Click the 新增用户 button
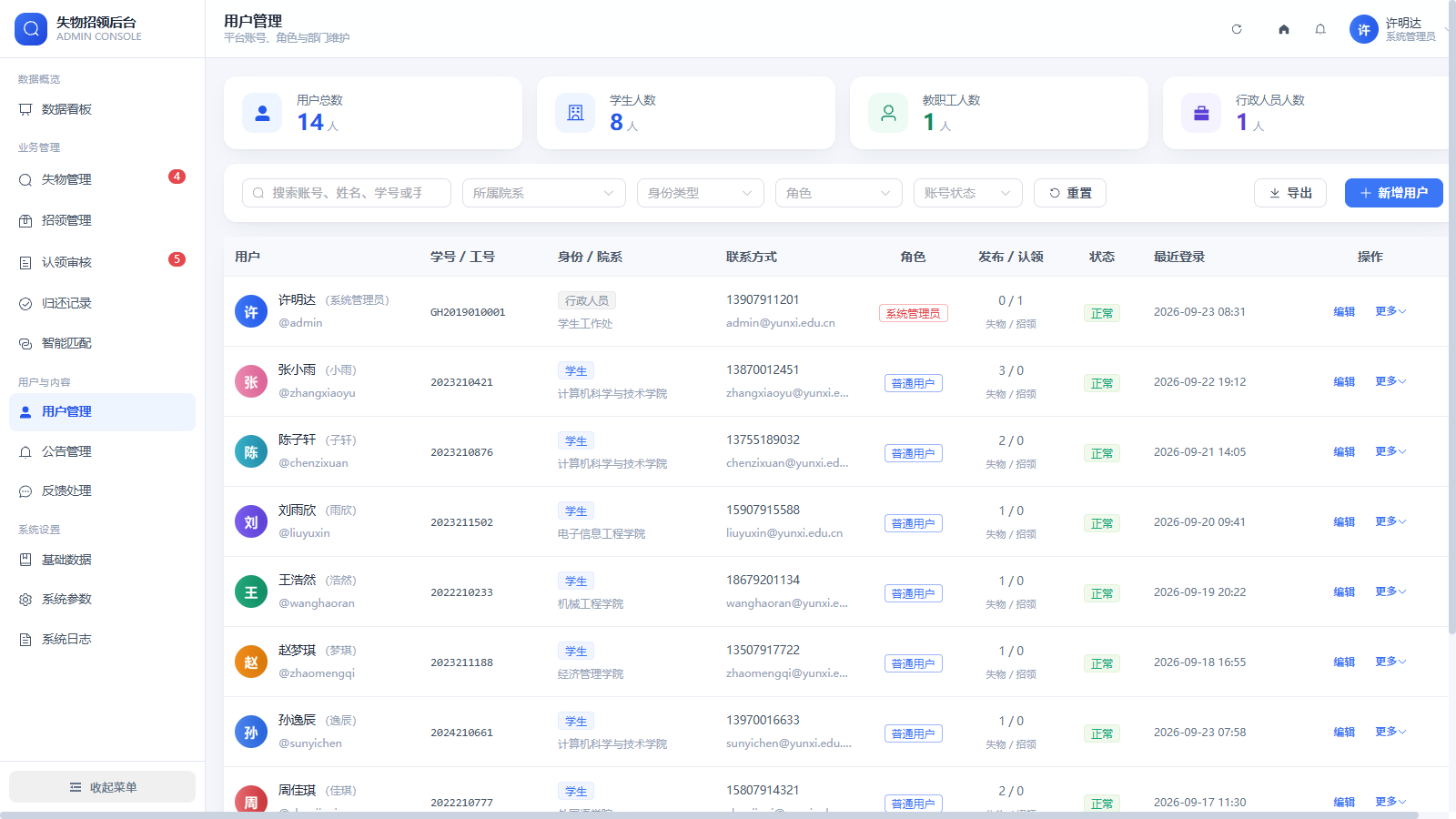This screenshot has height=819, width=1456. click(x=1394, y=193)
